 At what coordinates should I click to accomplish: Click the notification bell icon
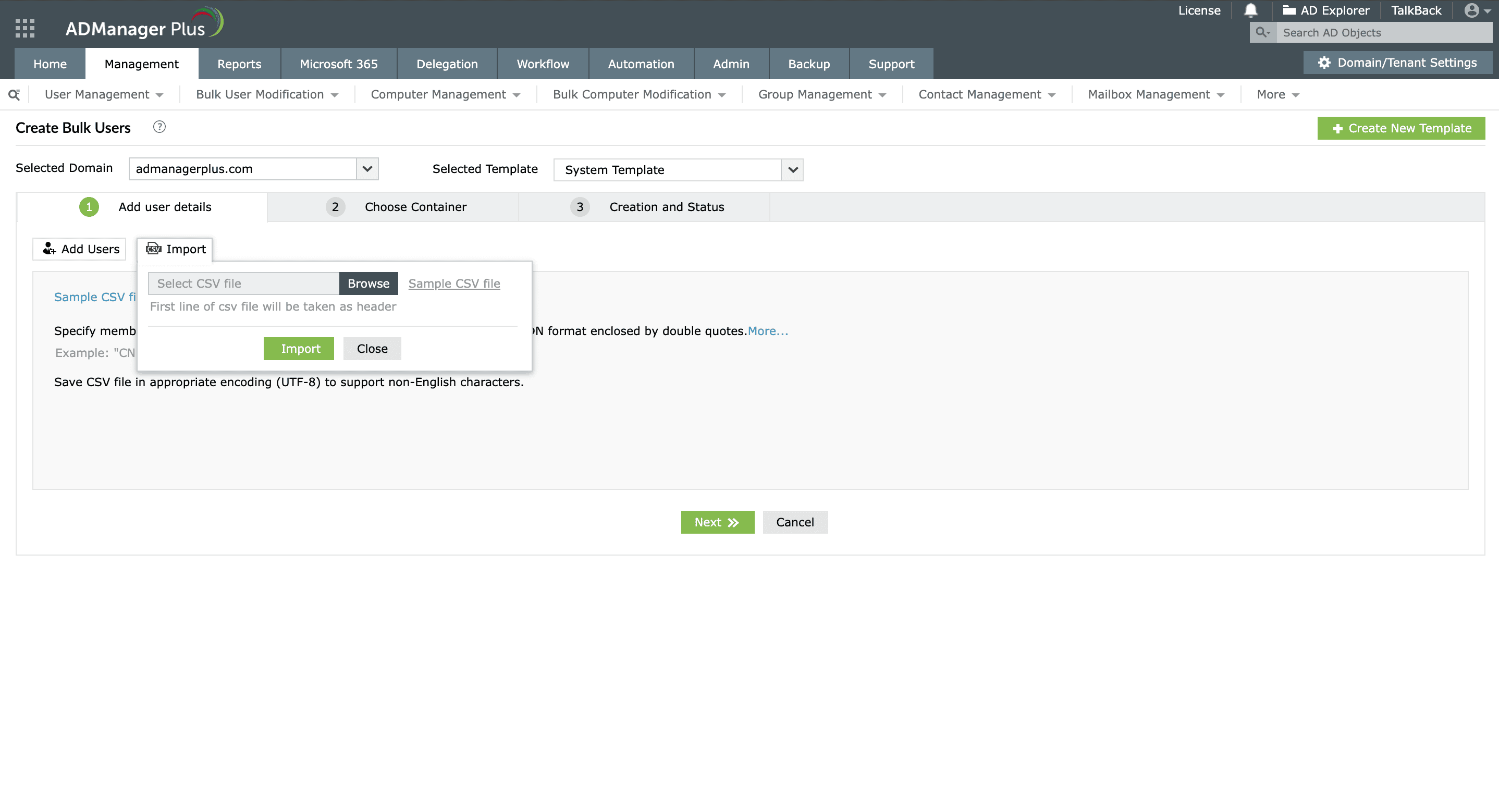[x=1250, y=10]
